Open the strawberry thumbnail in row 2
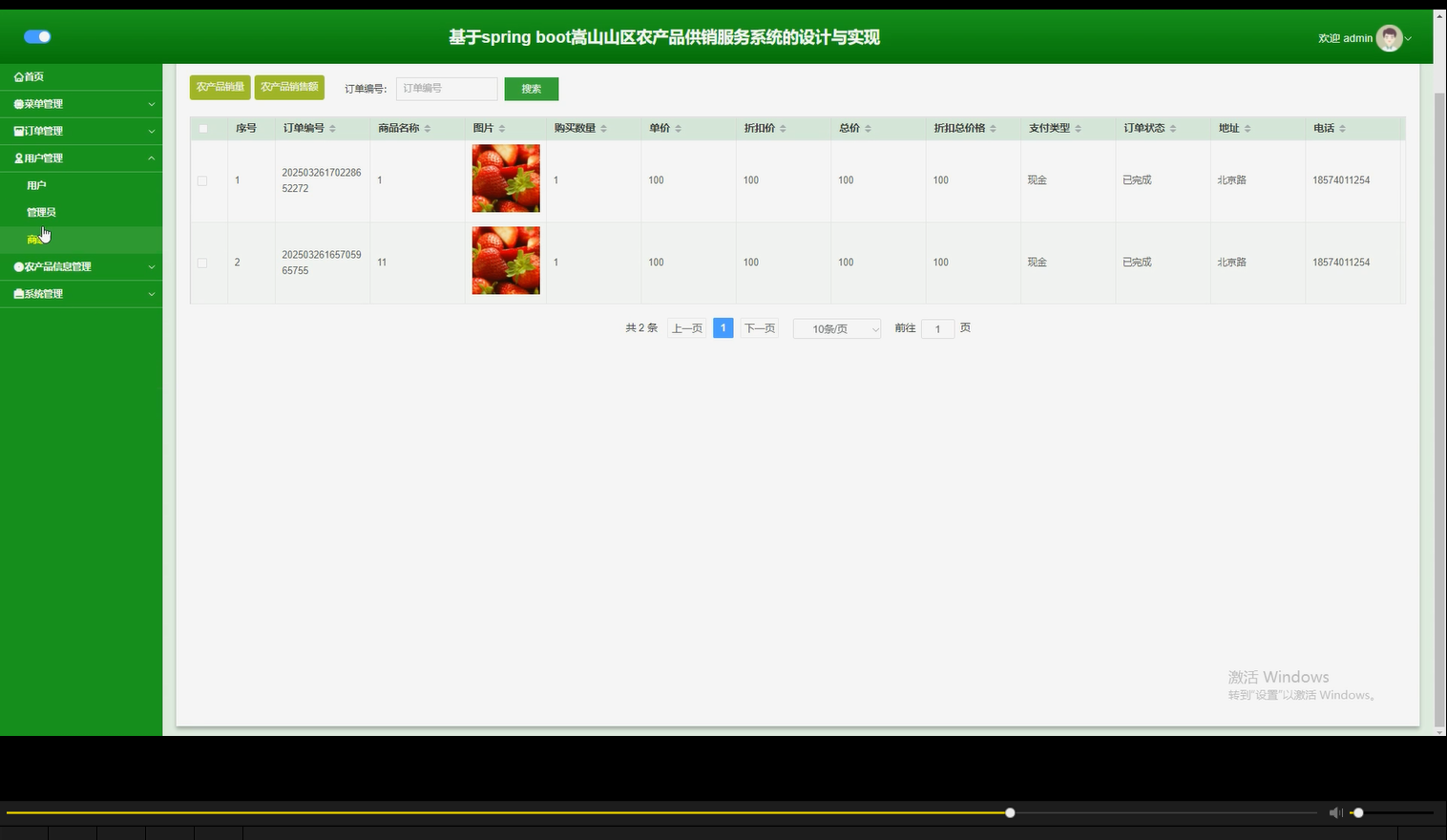Viewport: 1447px width, 840px height. point(506,261)
